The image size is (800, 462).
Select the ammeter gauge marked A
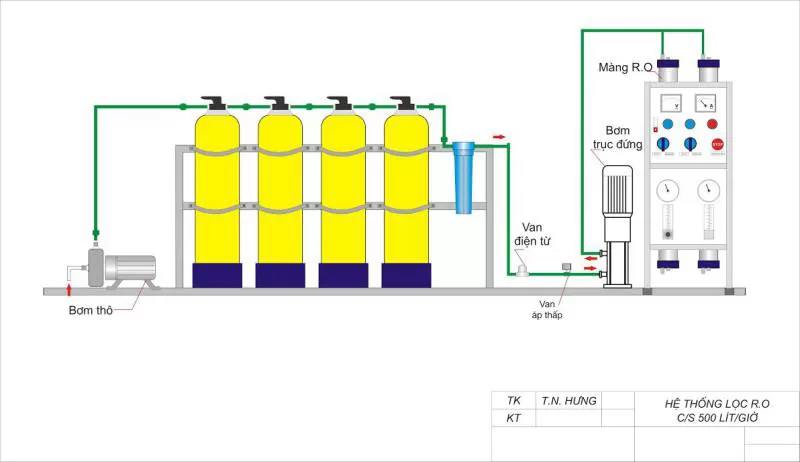(x=706, y=102)
